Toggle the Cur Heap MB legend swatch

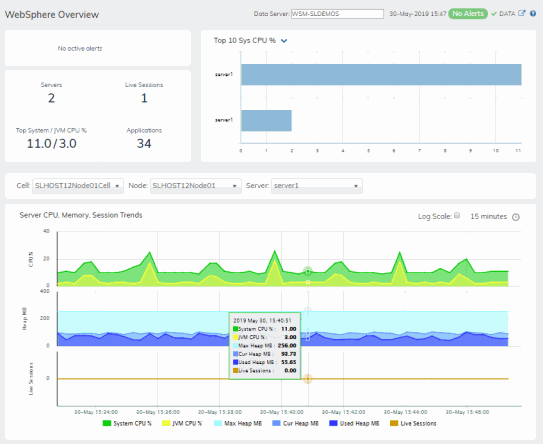point(277,423)
